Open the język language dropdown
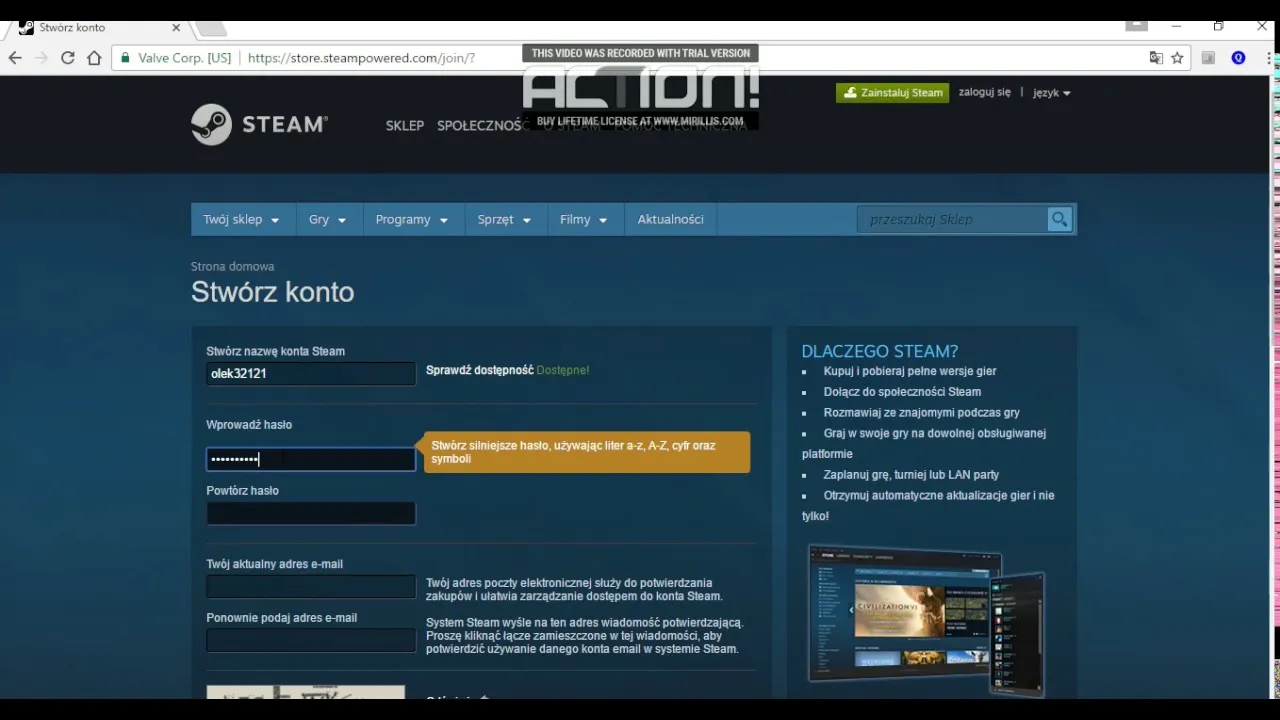Viewport: 1280px width, 720px height. pyautogui.click(x=1052, y=93)
